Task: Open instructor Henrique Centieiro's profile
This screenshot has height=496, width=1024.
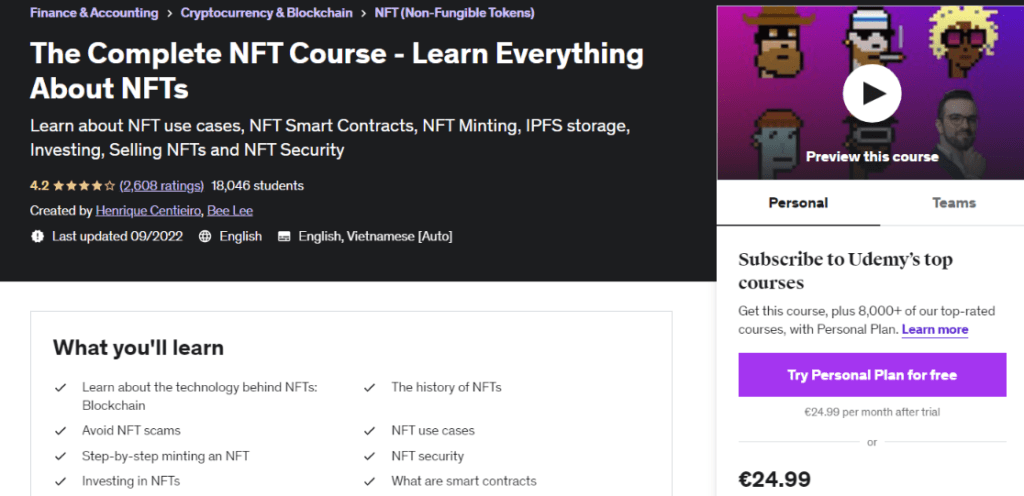Action: (x=148, y=211)
